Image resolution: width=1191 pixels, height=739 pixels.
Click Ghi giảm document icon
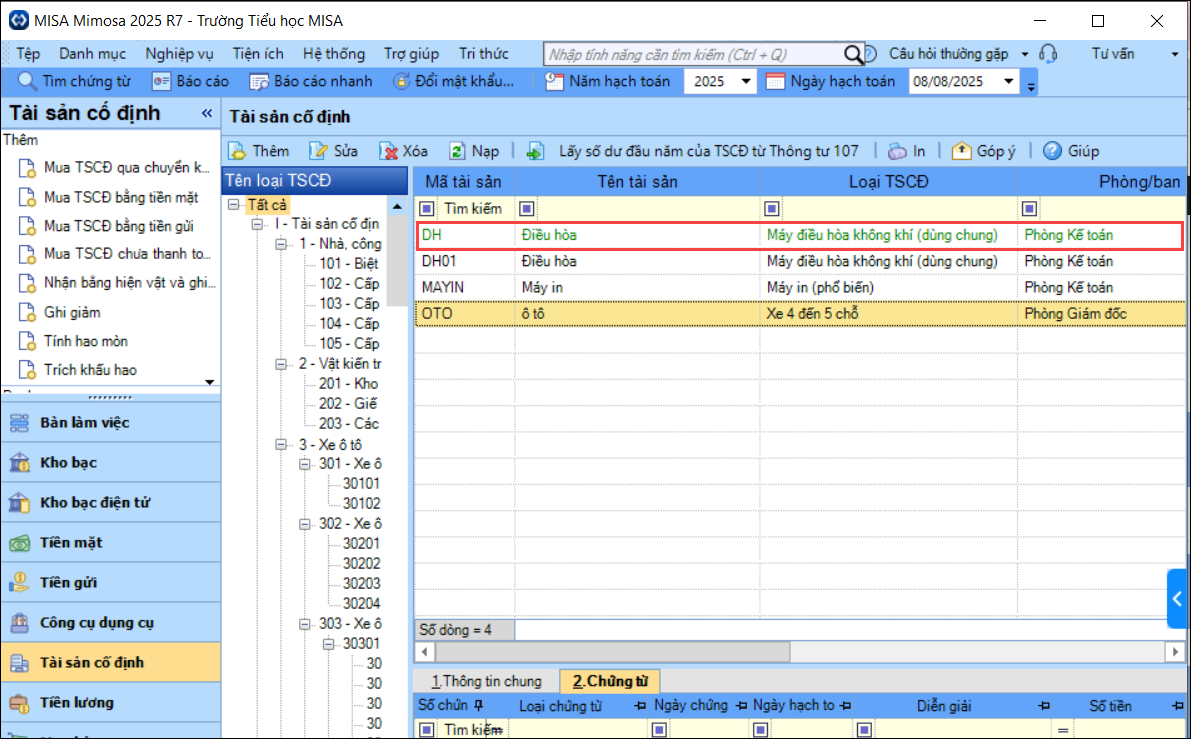(27, 312)
